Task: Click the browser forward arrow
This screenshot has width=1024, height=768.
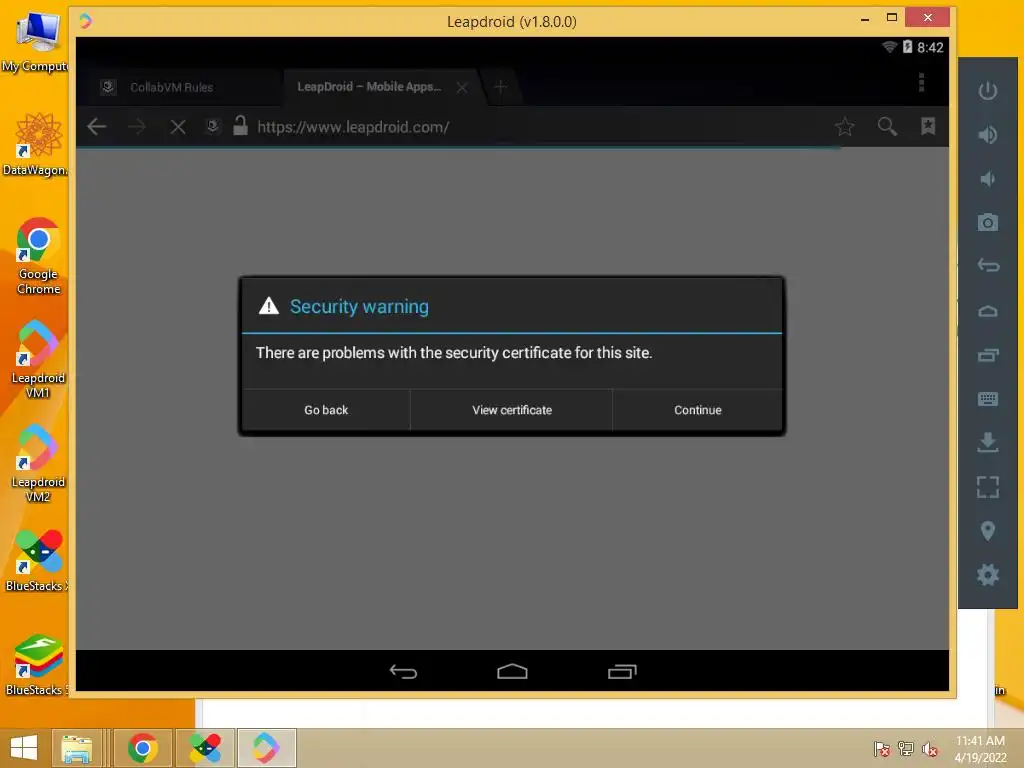Action: (137, 127)
